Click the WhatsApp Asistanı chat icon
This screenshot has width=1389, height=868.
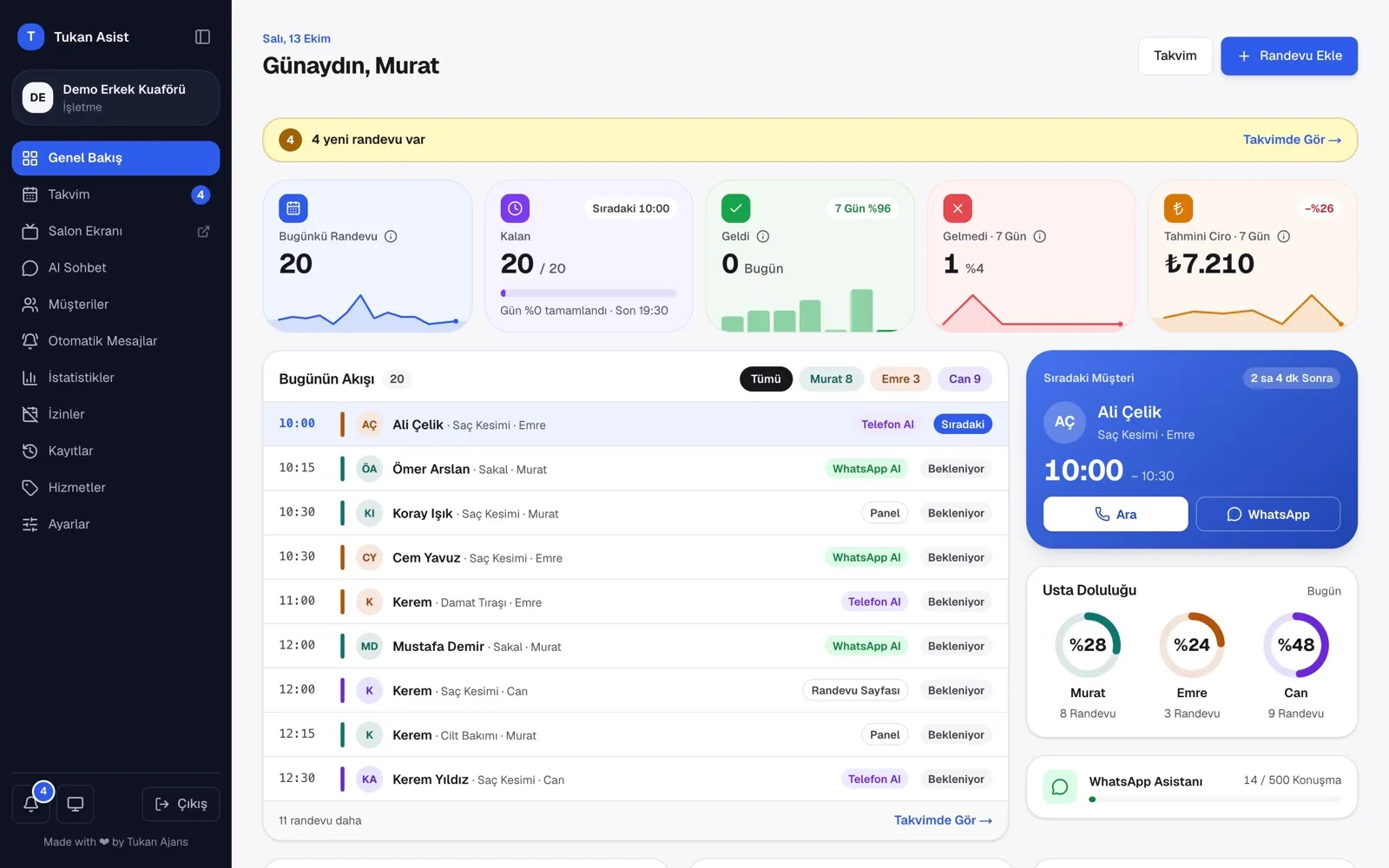tap(1060, 786)
